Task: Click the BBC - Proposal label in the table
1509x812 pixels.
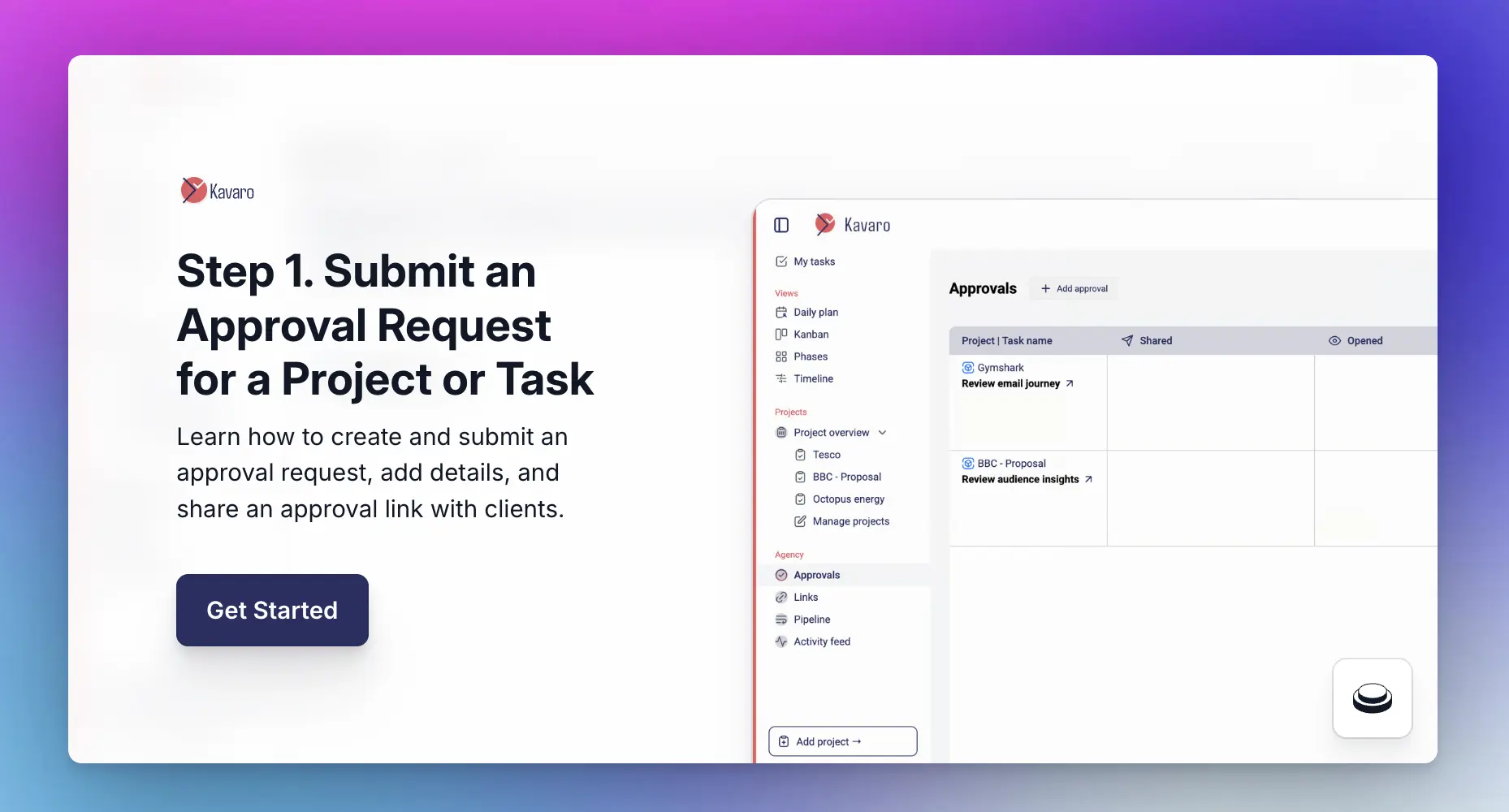Action: [x=1011, y=464]
